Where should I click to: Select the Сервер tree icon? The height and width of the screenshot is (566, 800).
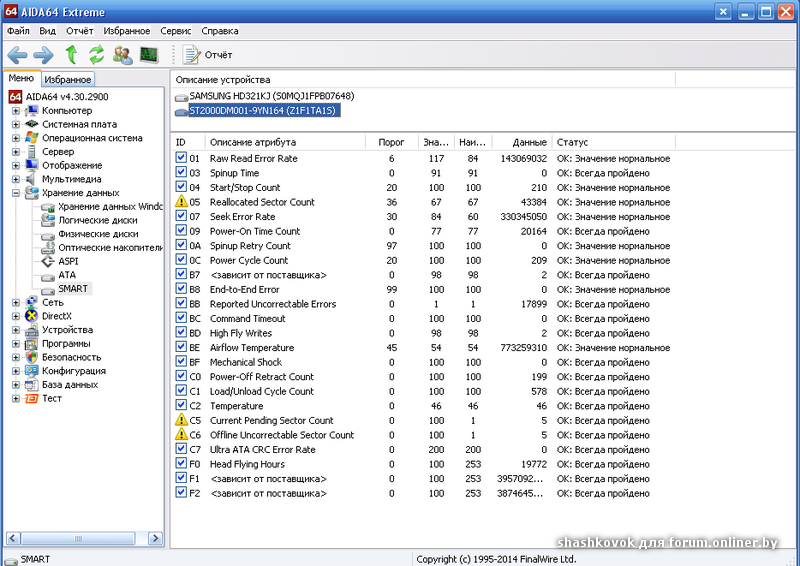coord(32,152)
